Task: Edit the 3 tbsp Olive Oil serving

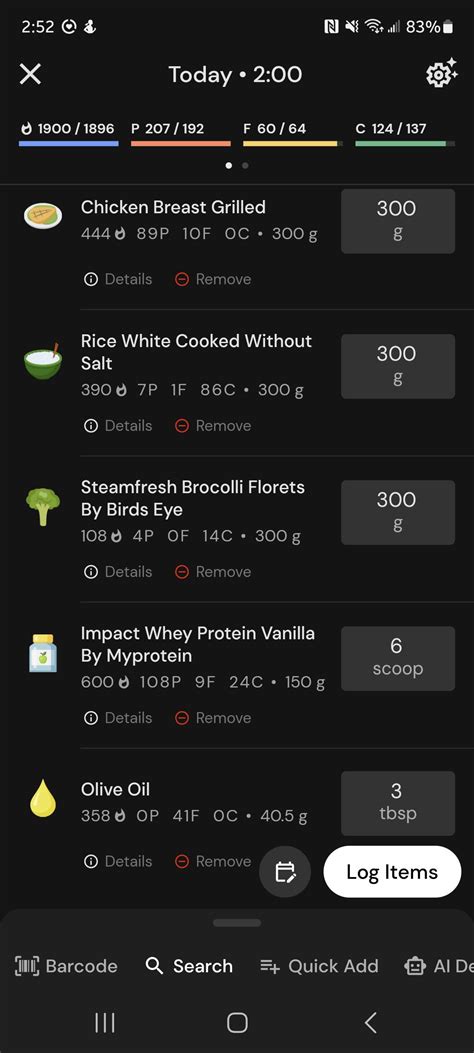Action: click(397, 803)
